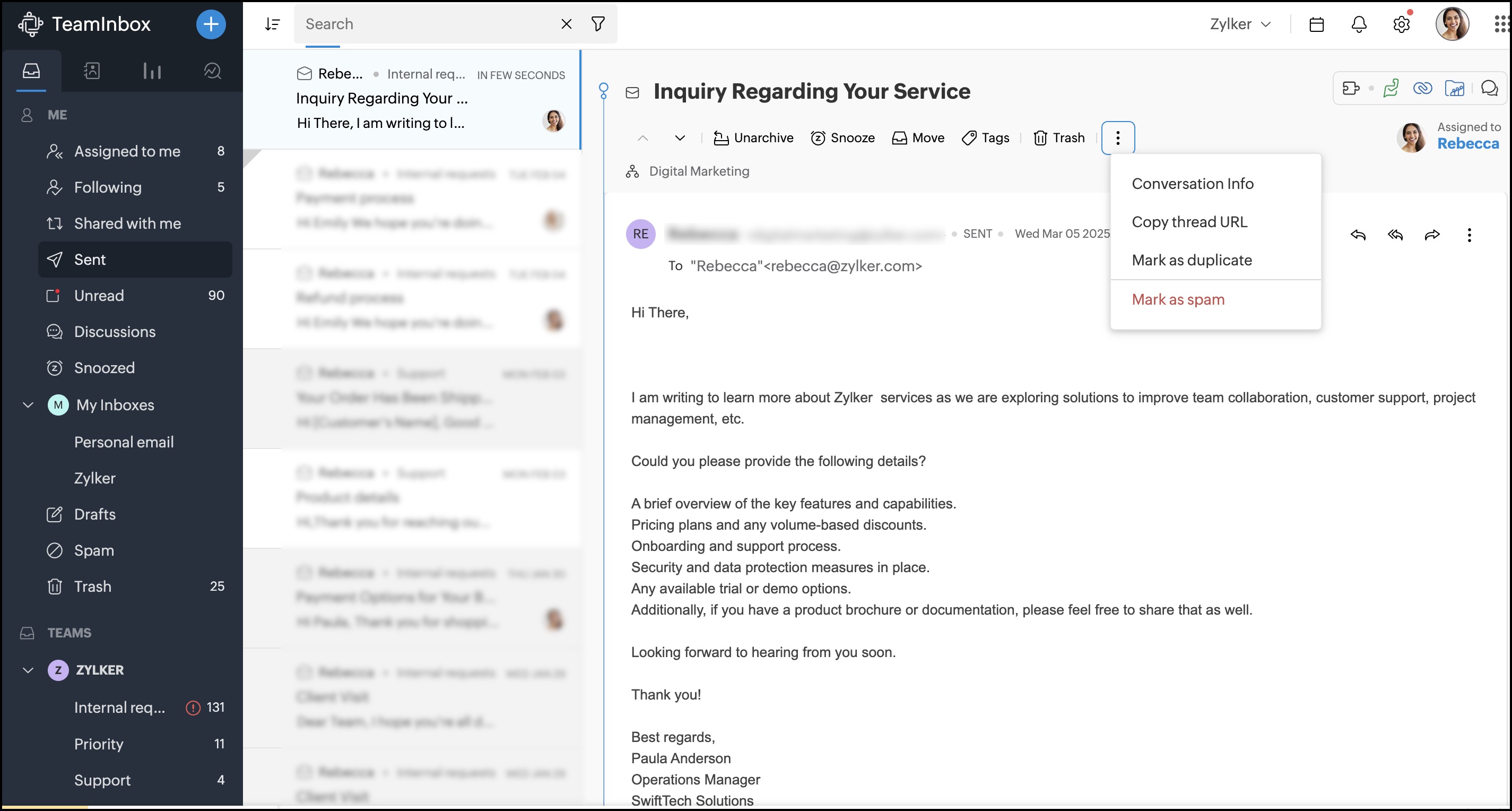The width and height of the screenshot is (1512, 811).
Task: Switch to the reports bar chart tab
Action: coord(151,71)
